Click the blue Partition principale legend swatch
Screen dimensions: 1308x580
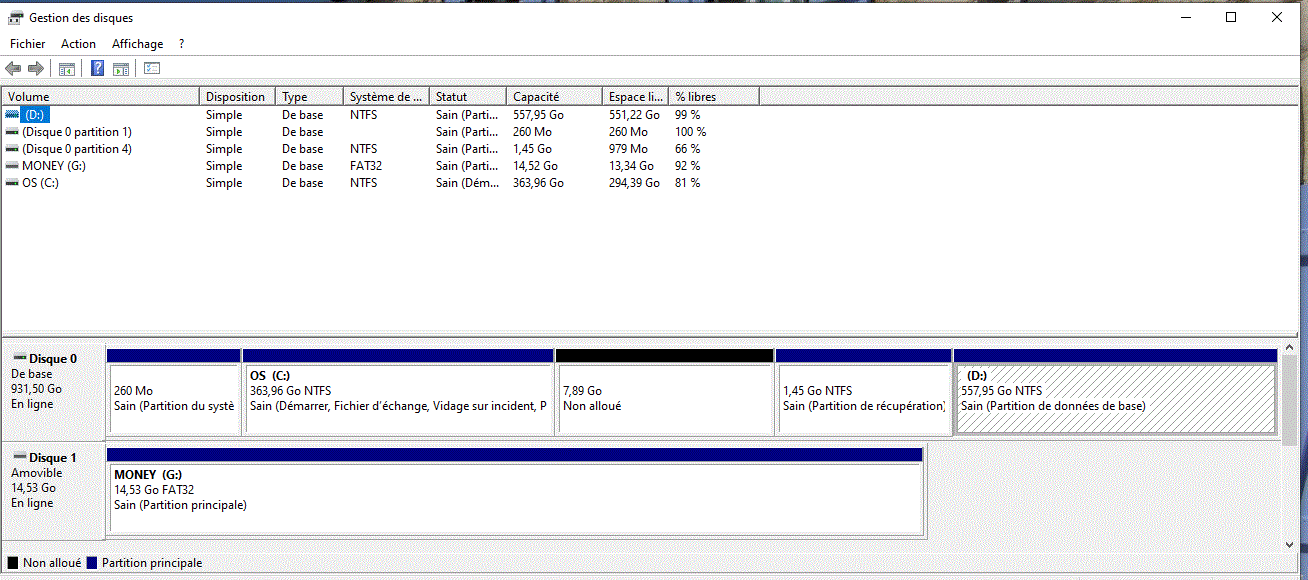tap(92, 563)
